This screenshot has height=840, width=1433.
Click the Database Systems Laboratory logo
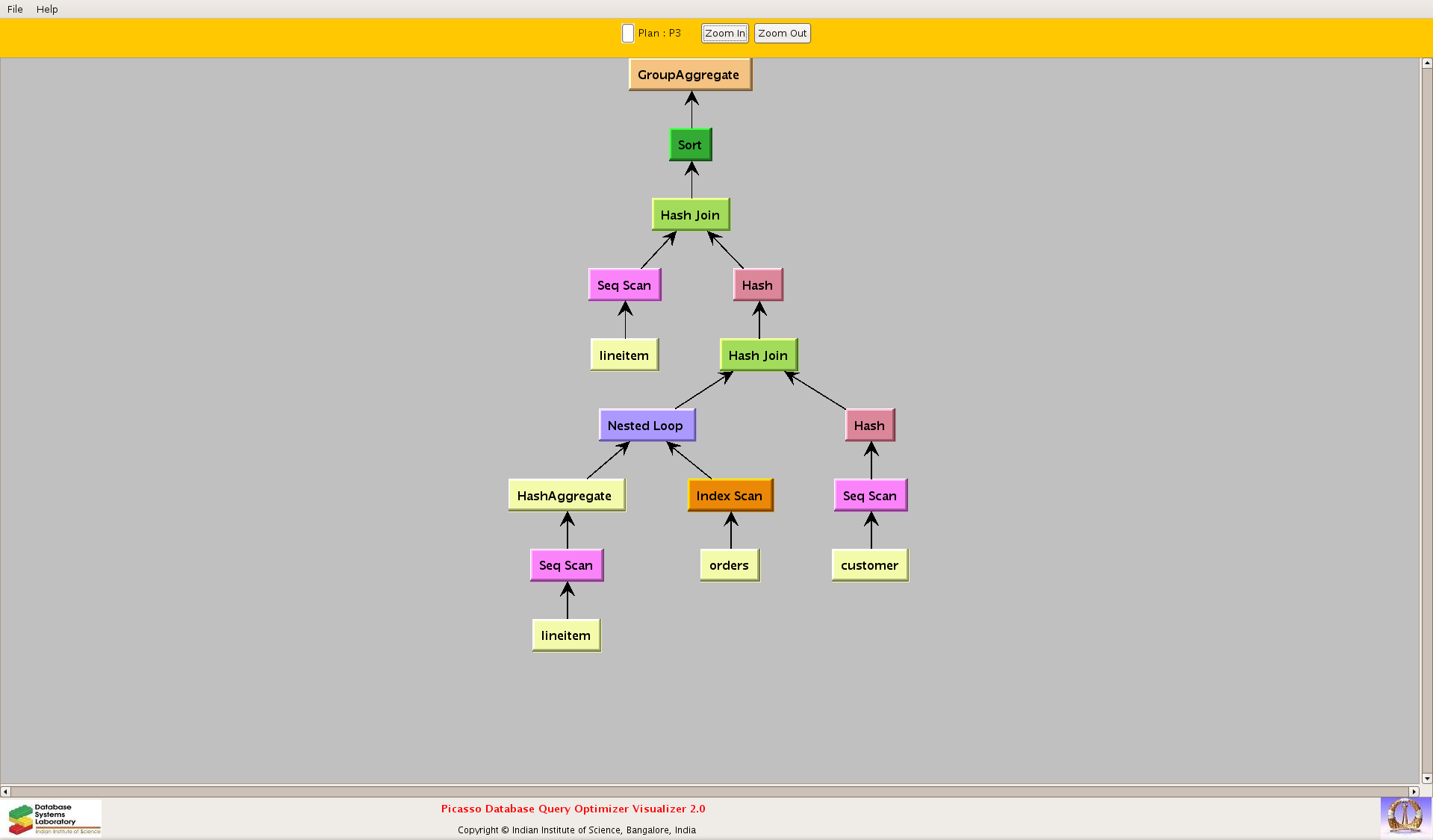tap(54, 818)
